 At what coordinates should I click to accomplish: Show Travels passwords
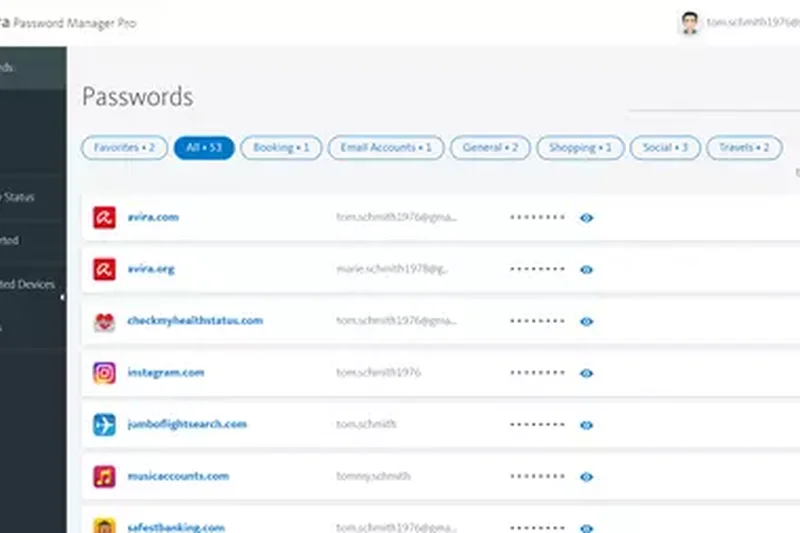[x=744, y=148]
